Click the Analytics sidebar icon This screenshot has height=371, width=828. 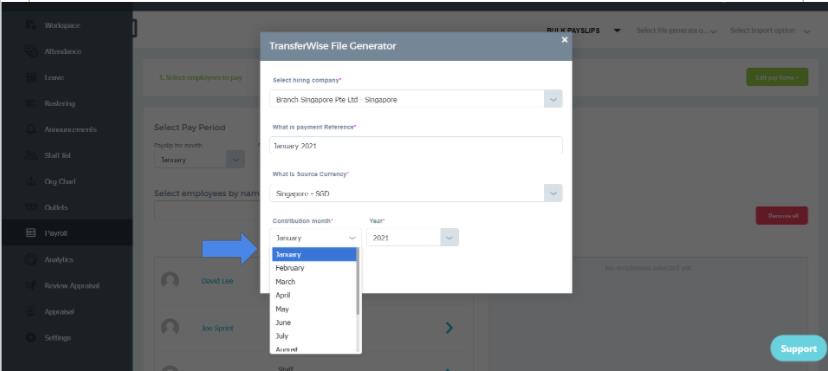coord(31,259)
